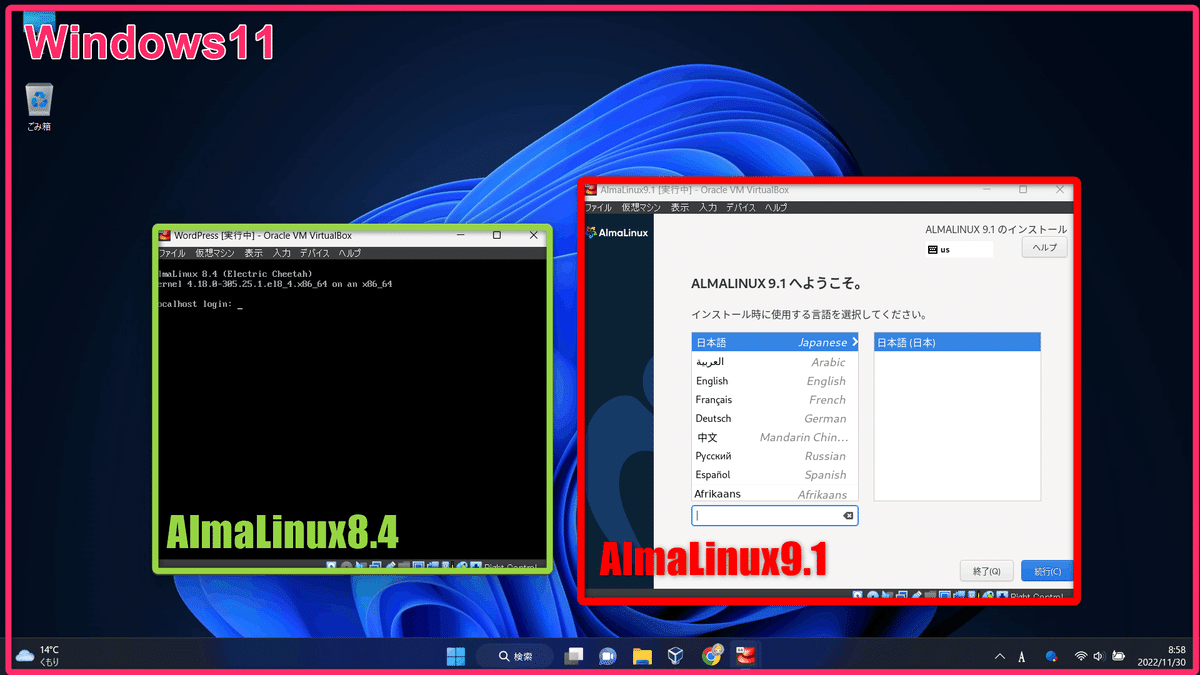Viewport: 1200px width, 675px height.
Task: Select 日本語 Japanese in the language list
Action: (774, 343)
